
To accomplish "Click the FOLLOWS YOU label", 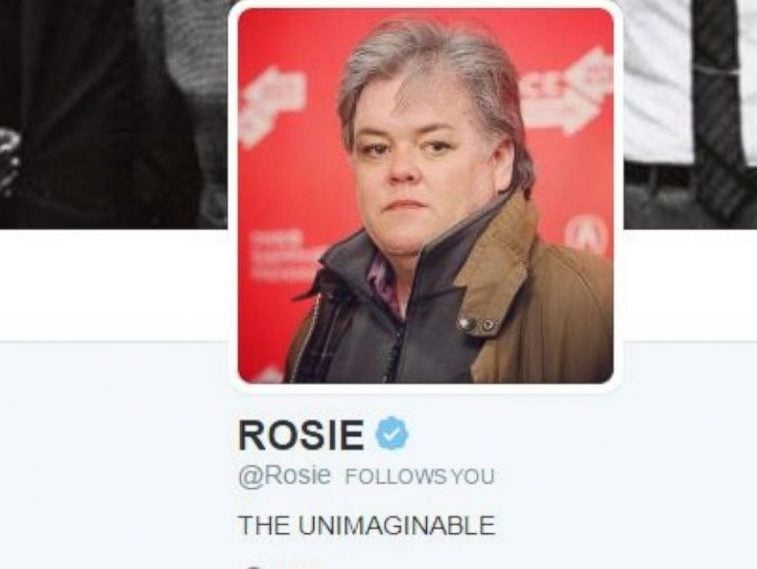I will pyautogui.click(x=420, y=476).
